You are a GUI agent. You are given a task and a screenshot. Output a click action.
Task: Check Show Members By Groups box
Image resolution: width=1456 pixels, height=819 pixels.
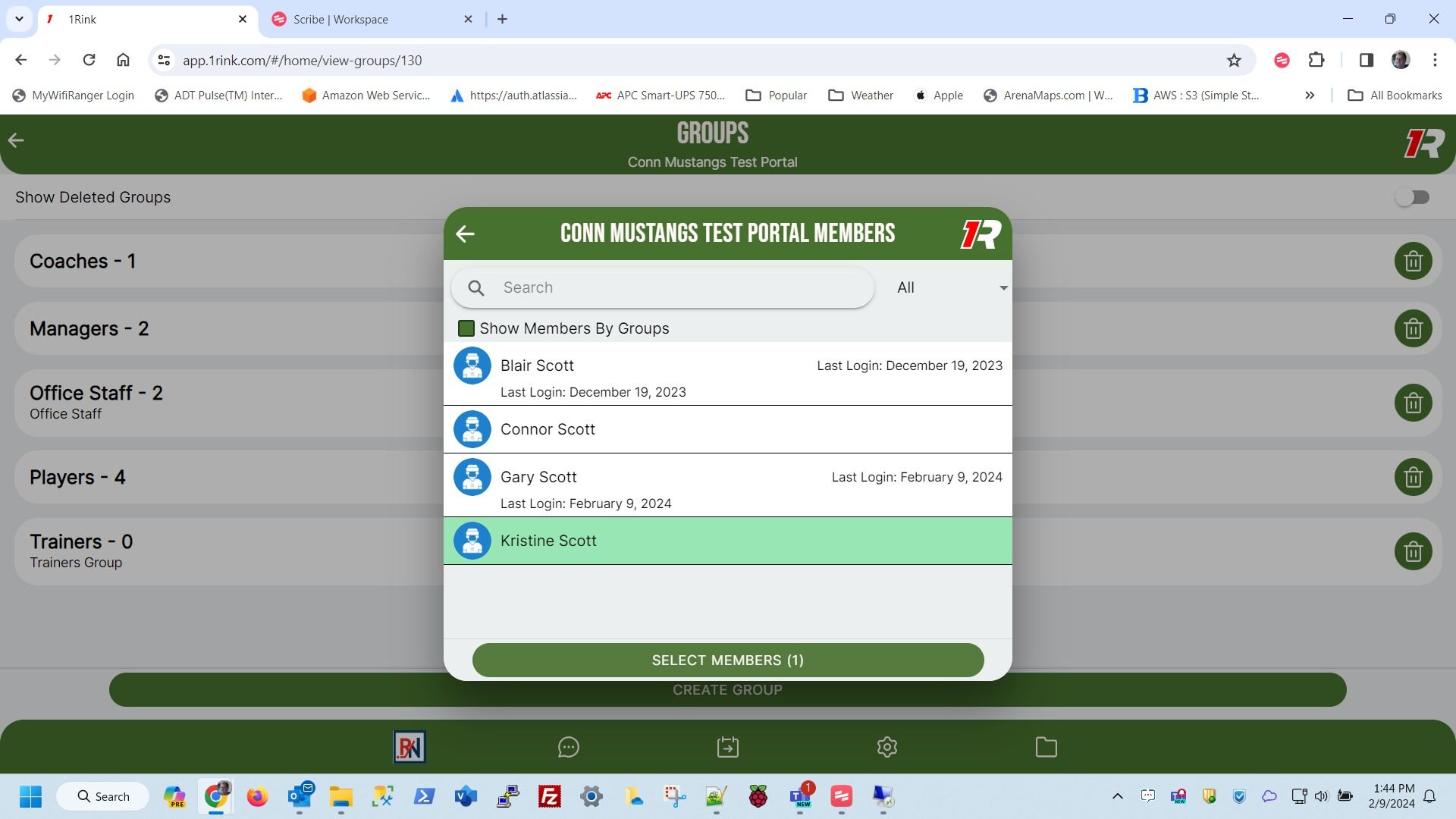tap(466, 328)
